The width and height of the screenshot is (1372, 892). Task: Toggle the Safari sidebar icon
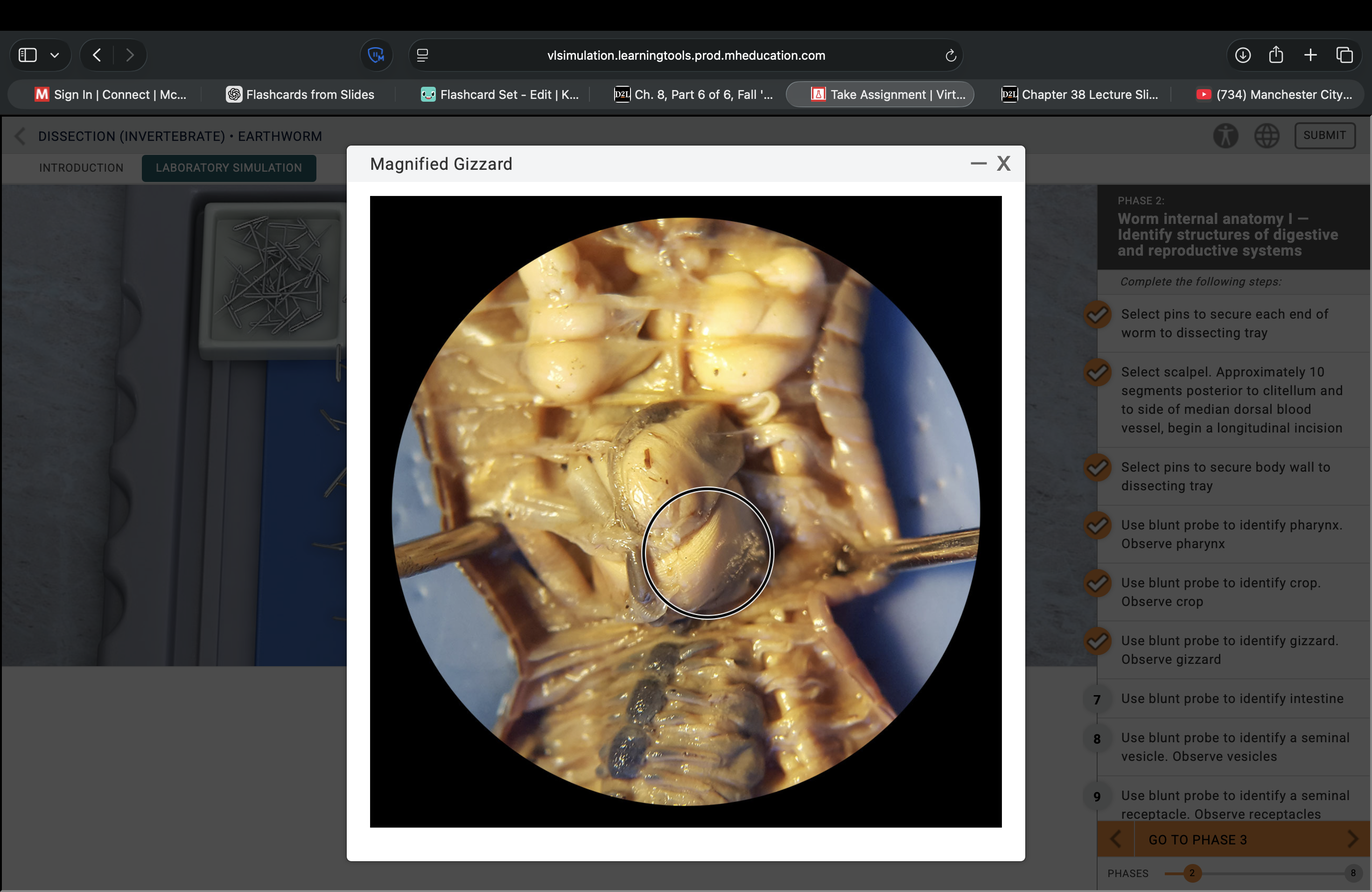click(28, 56)
